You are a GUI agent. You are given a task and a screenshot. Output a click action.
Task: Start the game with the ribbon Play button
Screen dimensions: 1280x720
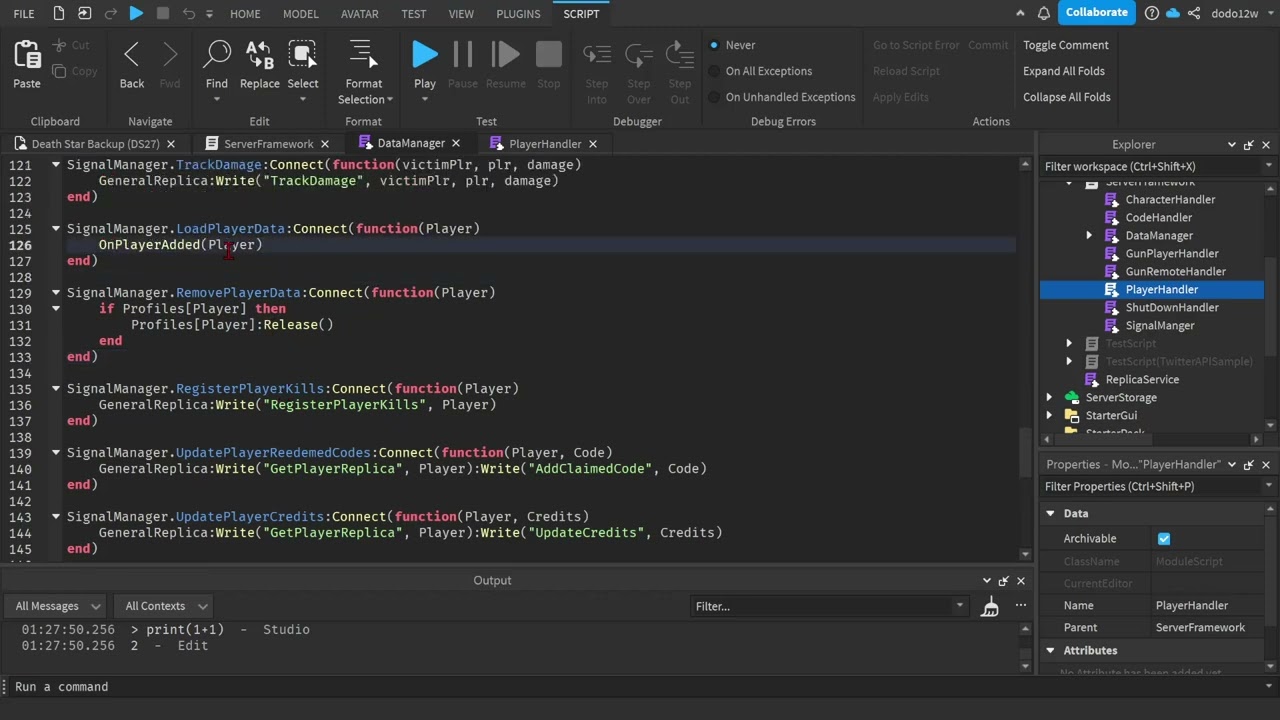(425, 56)
